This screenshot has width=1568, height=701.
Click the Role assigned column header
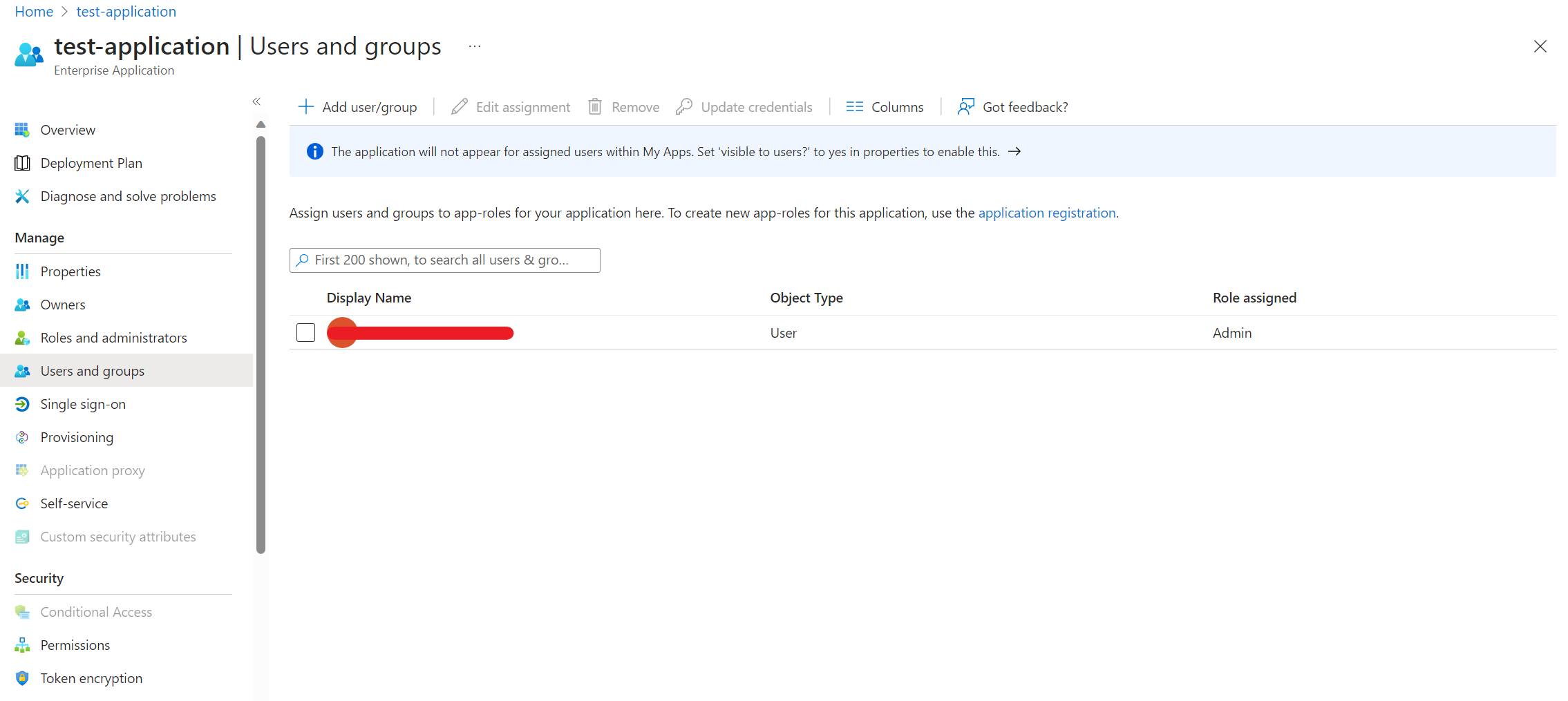click(x=1254, y=298)
